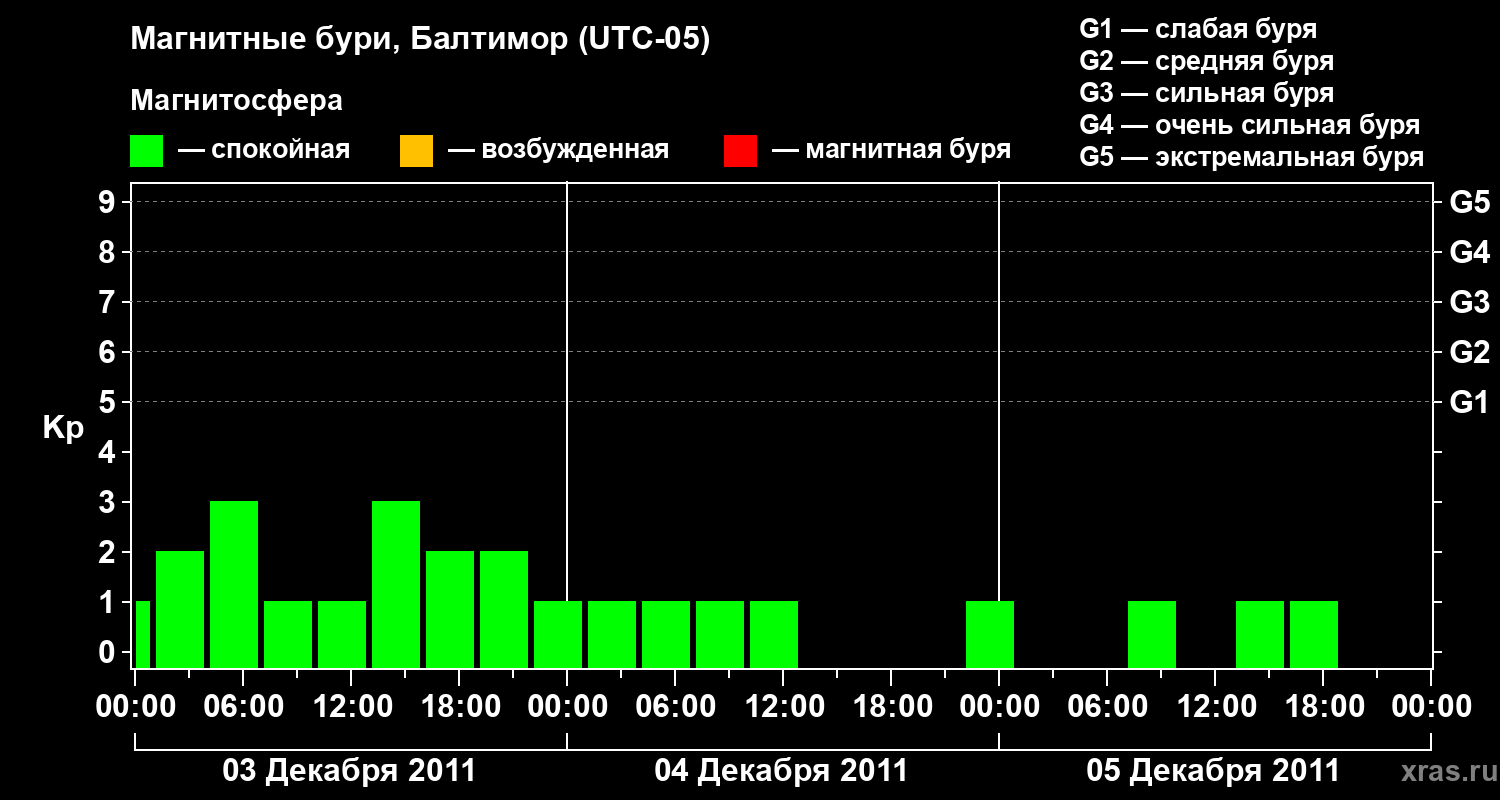Click the Kp 1 bar 10:00–13:00 on 03 Декабря

point(342,634)
